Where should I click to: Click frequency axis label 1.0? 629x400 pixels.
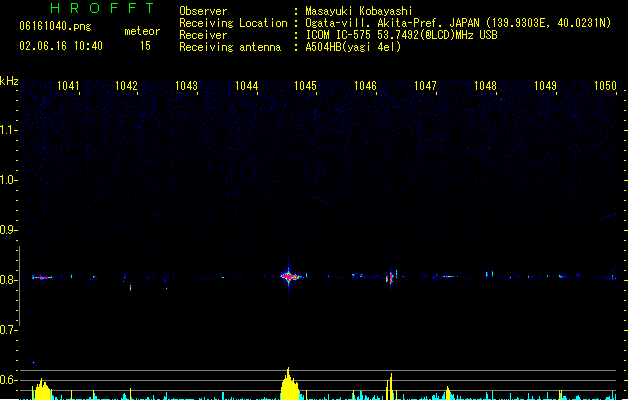point(8,180)
